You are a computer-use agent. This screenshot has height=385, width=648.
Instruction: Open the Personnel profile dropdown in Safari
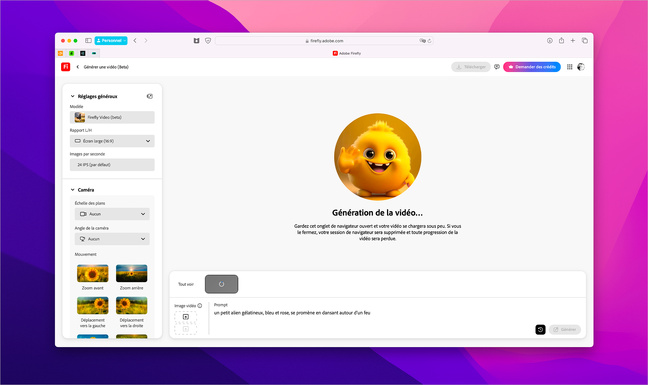click(x=111, y=40)
